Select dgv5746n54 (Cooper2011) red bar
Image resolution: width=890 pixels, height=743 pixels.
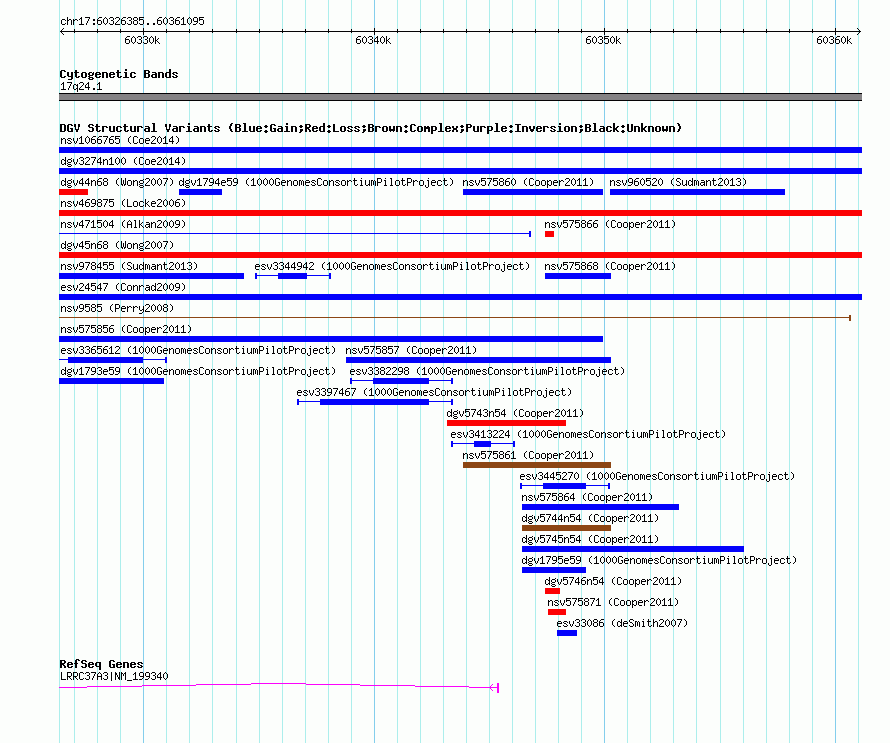(x=552, y=591)
